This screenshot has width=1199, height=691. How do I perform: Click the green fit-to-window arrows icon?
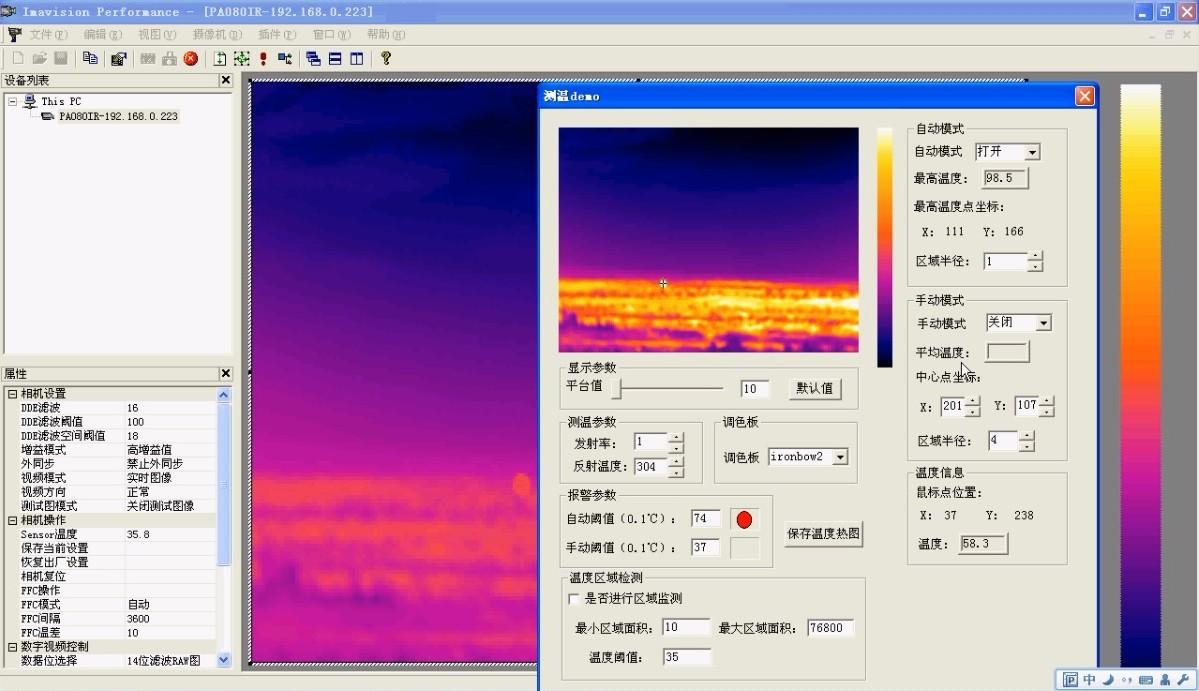coord(241,59)
